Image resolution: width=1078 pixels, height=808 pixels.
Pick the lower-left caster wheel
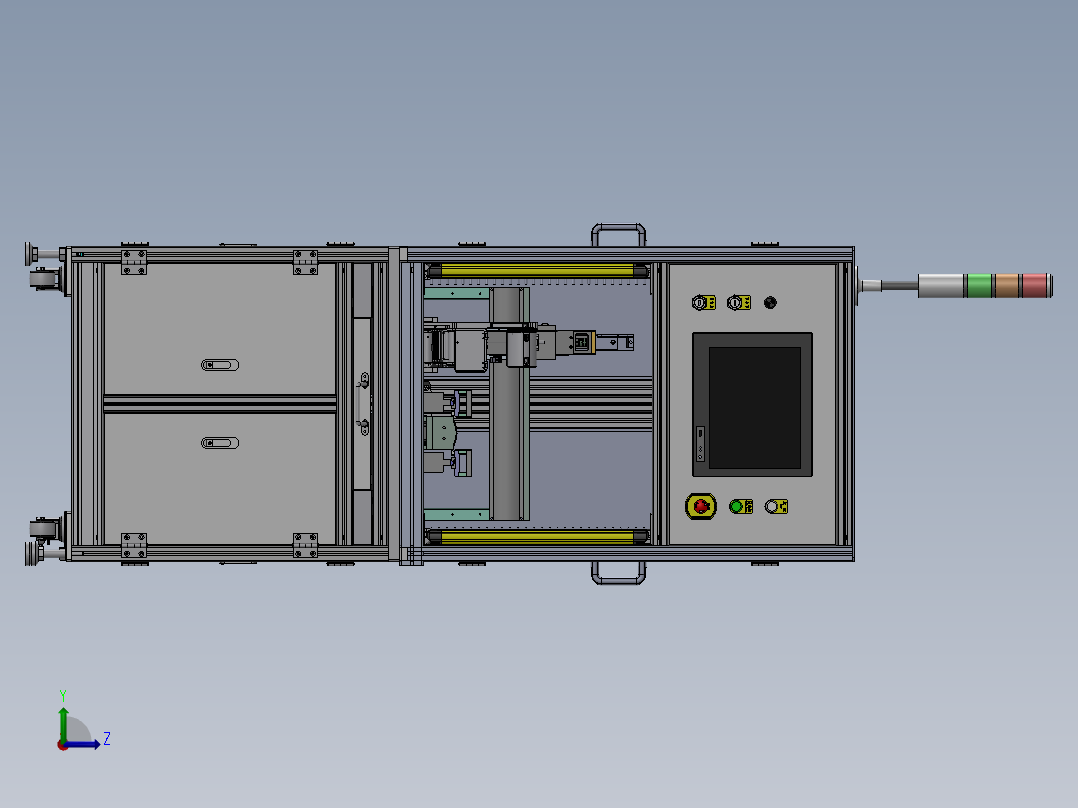tap(45, 529)
